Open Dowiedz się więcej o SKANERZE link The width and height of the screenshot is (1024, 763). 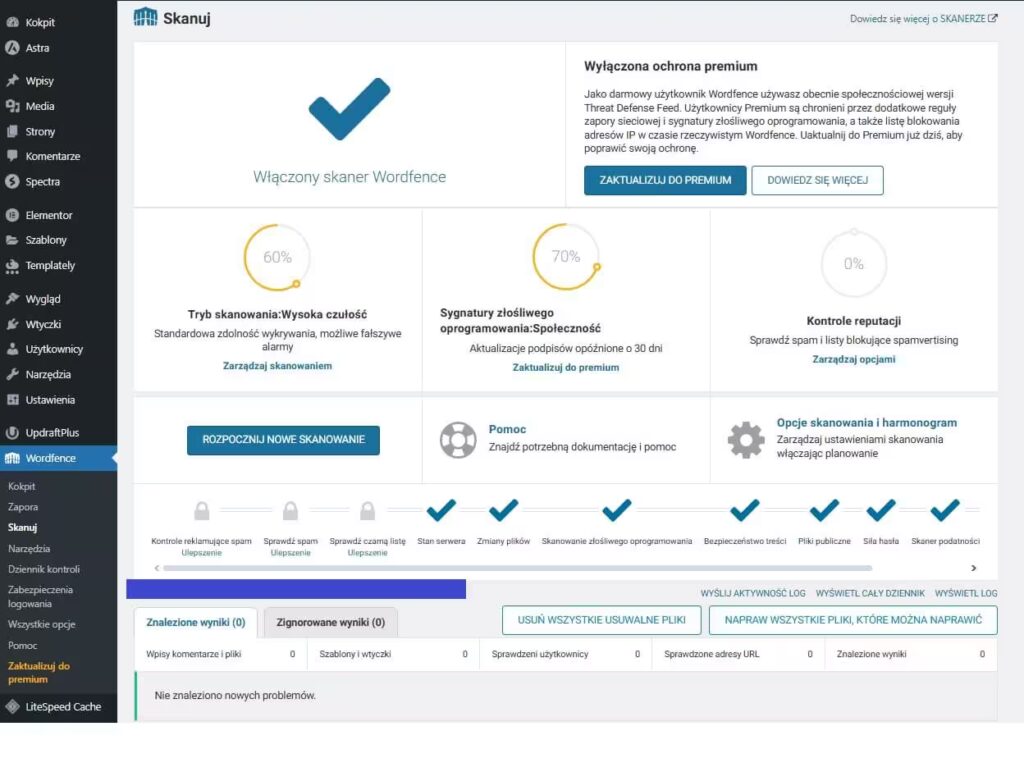(x=923, y=19)
